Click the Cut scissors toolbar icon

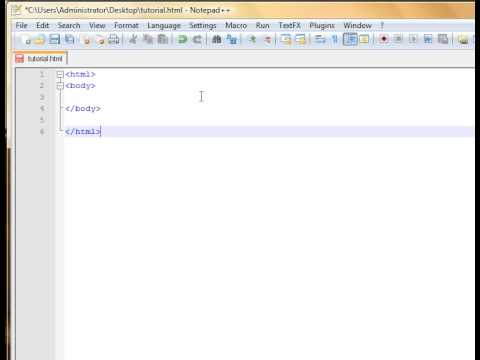[133, 40]
